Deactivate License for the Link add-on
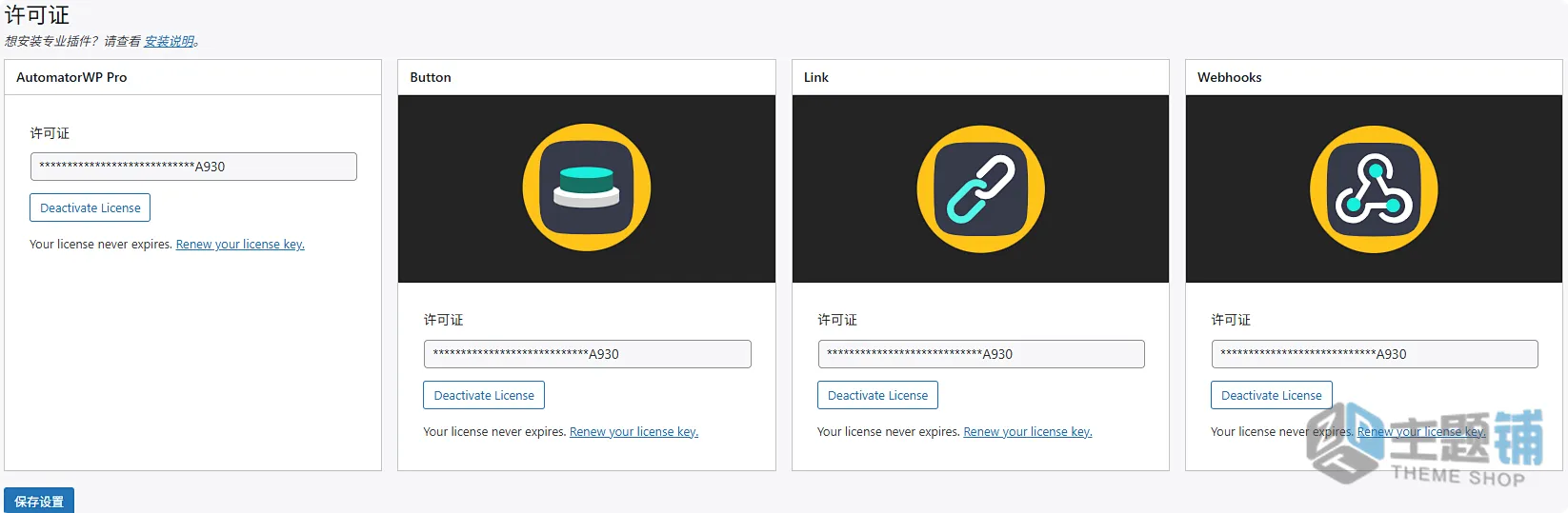1568x513 pixels. (x=877, y=395)
